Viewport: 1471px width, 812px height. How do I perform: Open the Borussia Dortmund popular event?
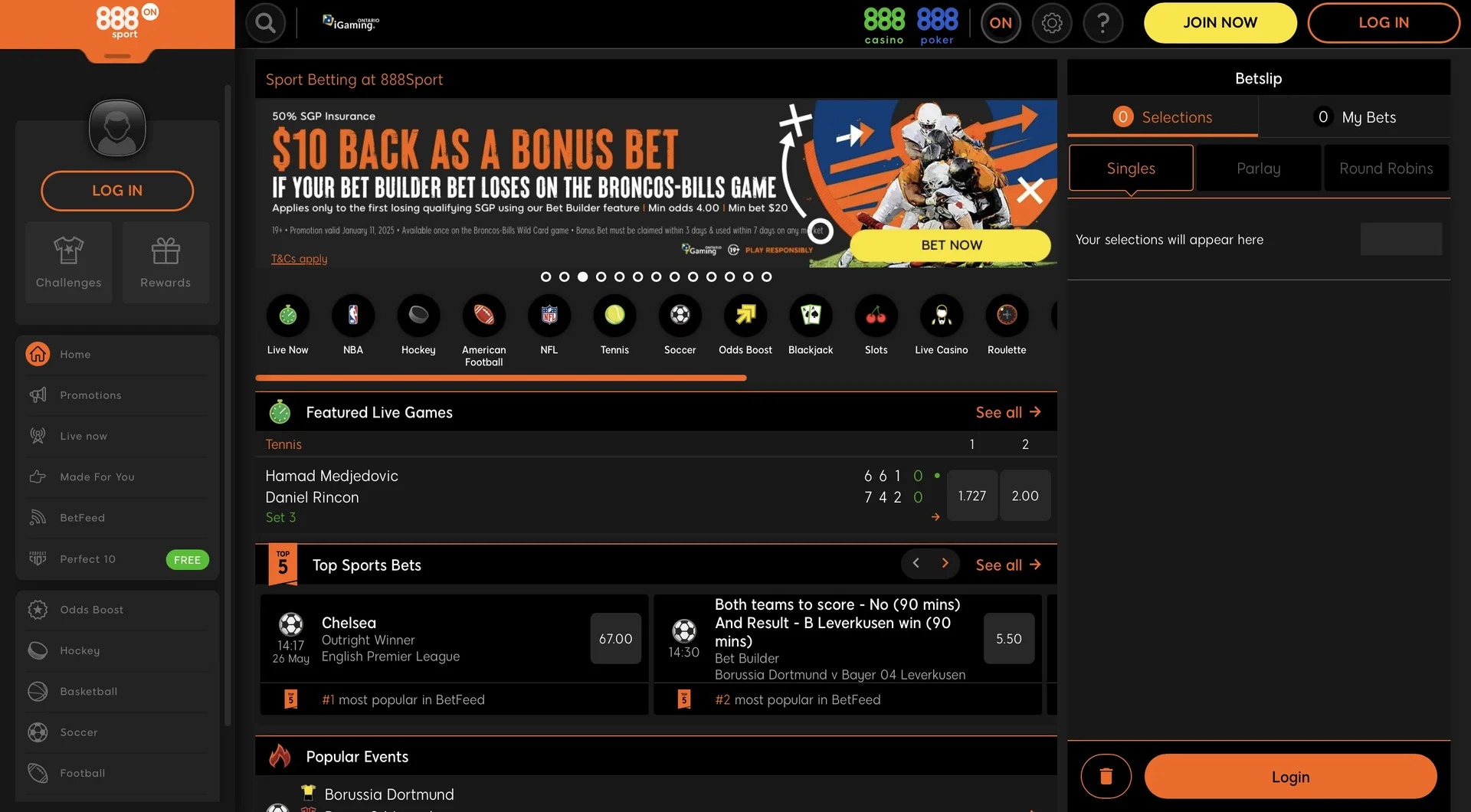click(x=389, y=794)
